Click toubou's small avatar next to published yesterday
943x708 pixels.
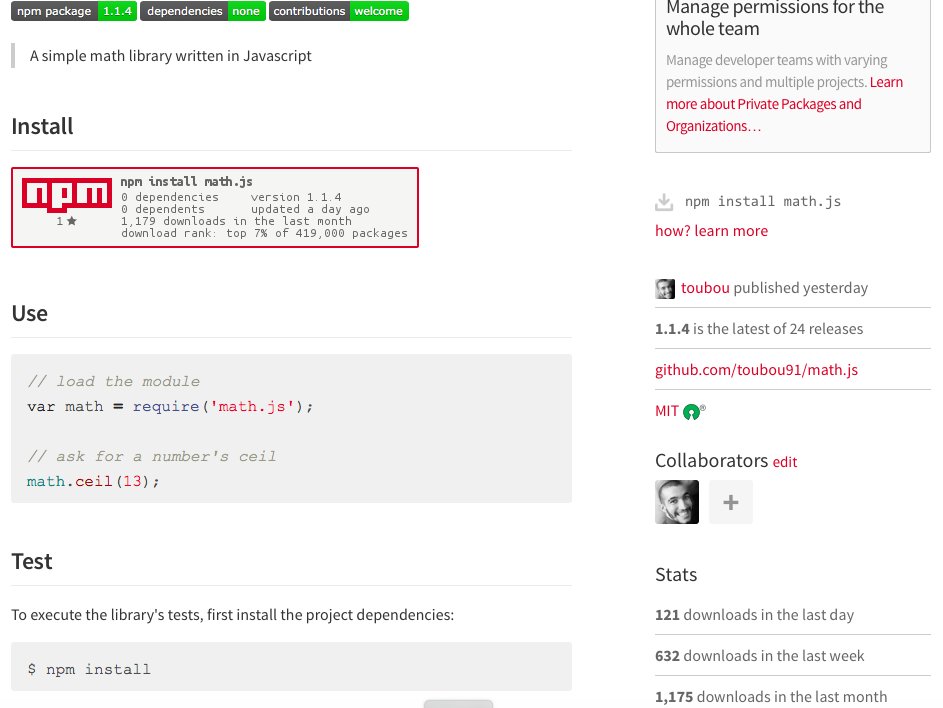[665, 289]
